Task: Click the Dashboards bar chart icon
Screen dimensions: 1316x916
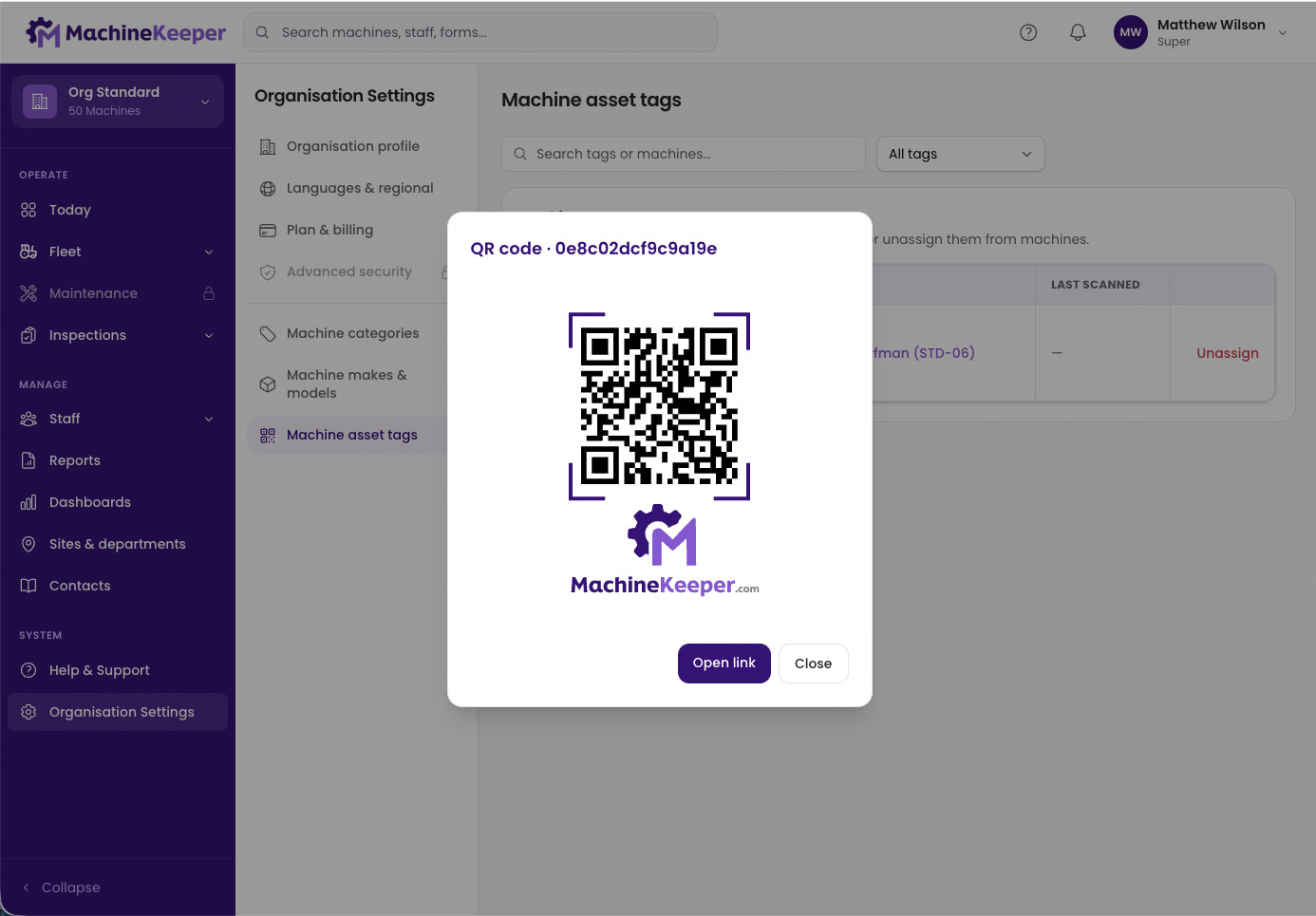Action: coord(28,502)
